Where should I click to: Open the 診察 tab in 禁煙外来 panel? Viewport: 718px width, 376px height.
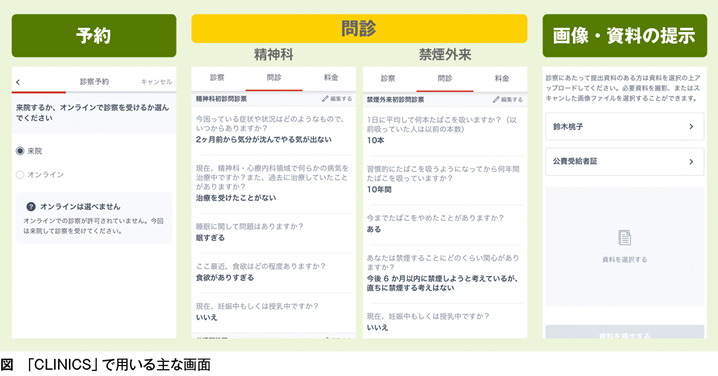pyautogui.click(x=388, y=78)
